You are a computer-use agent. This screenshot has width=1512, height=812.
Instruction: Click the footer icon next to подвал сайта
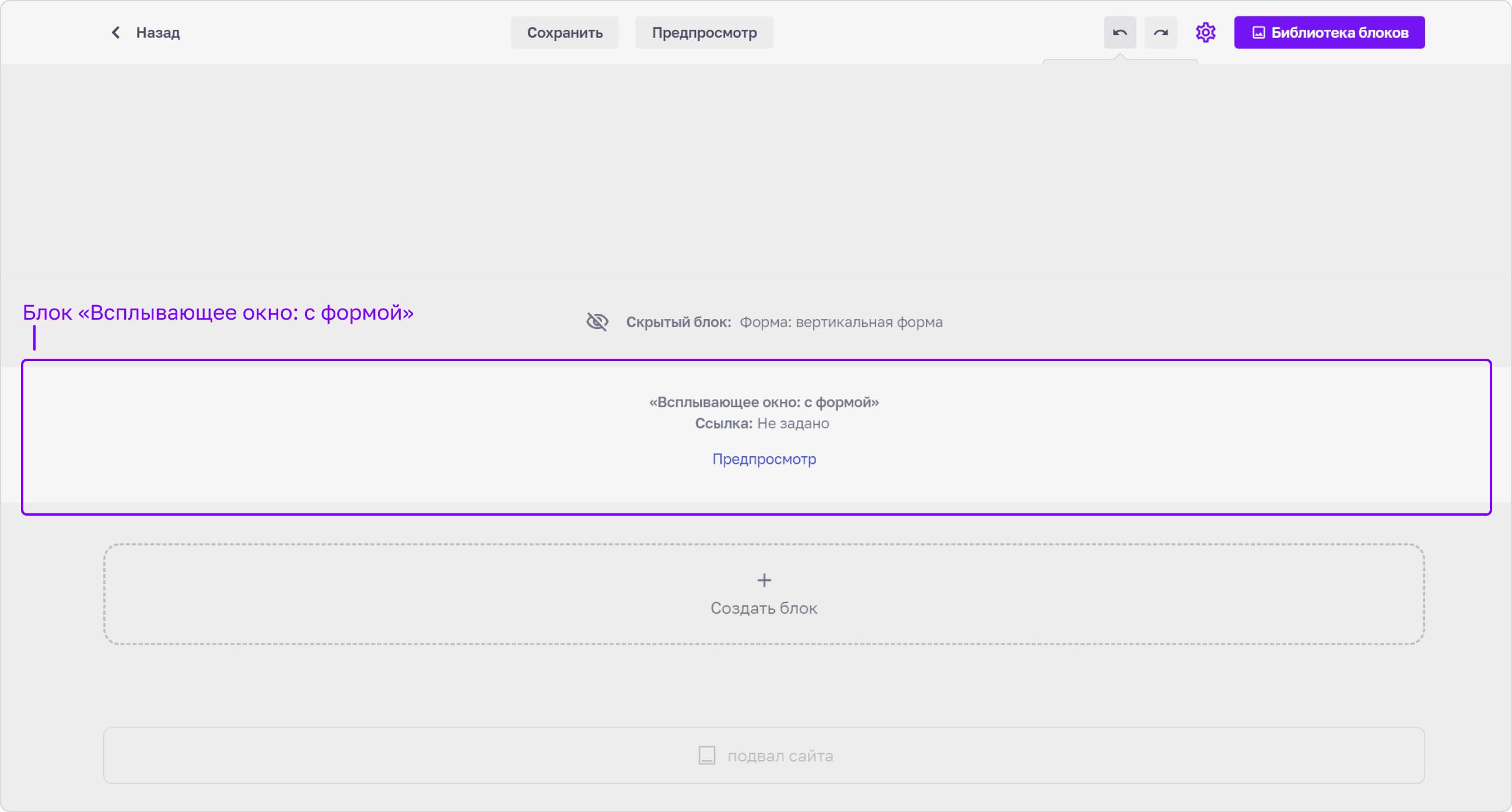click(706, 755)
